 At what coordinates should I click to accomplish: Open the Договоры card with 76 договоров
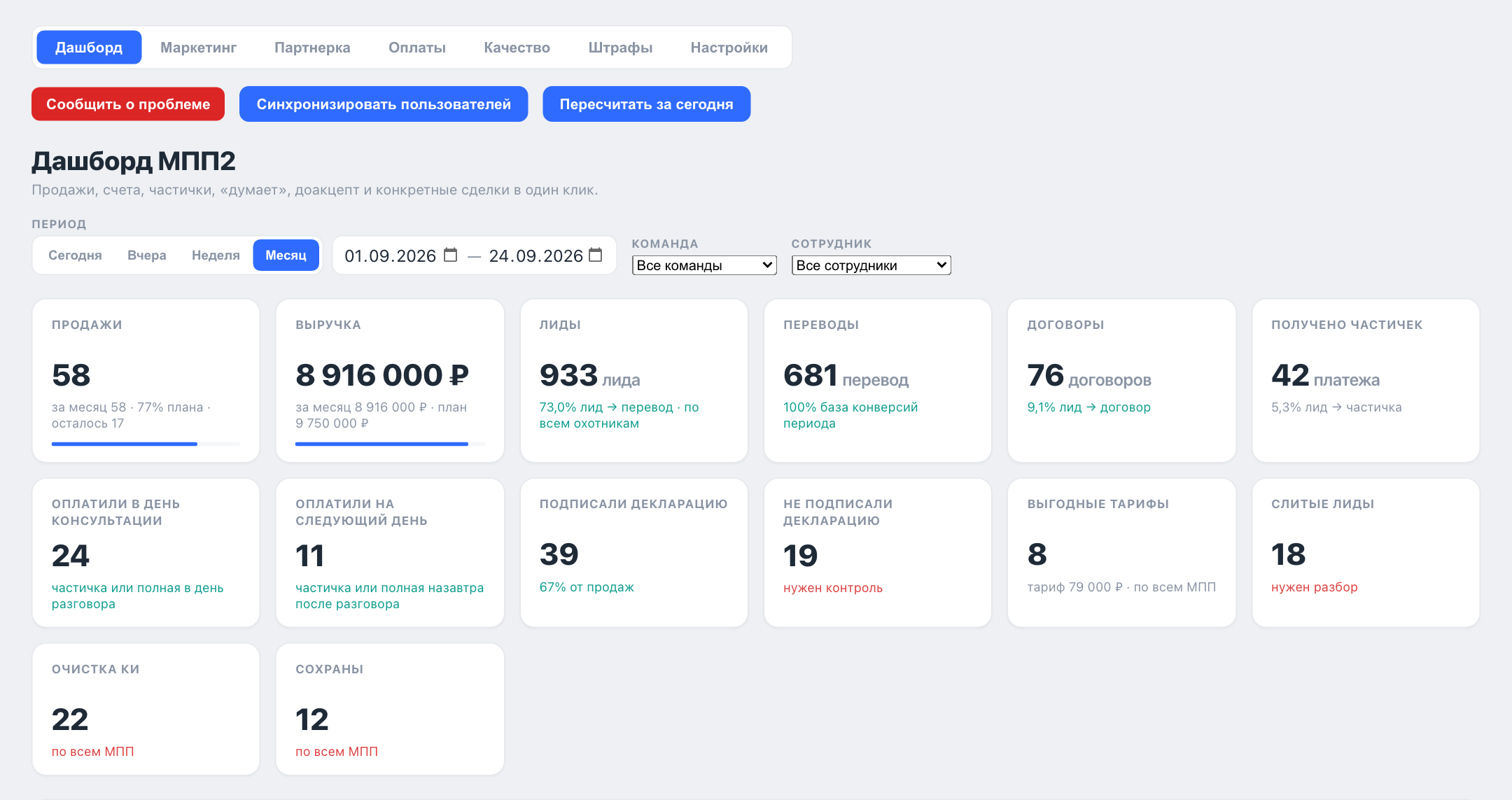[x=1121, y=381]
